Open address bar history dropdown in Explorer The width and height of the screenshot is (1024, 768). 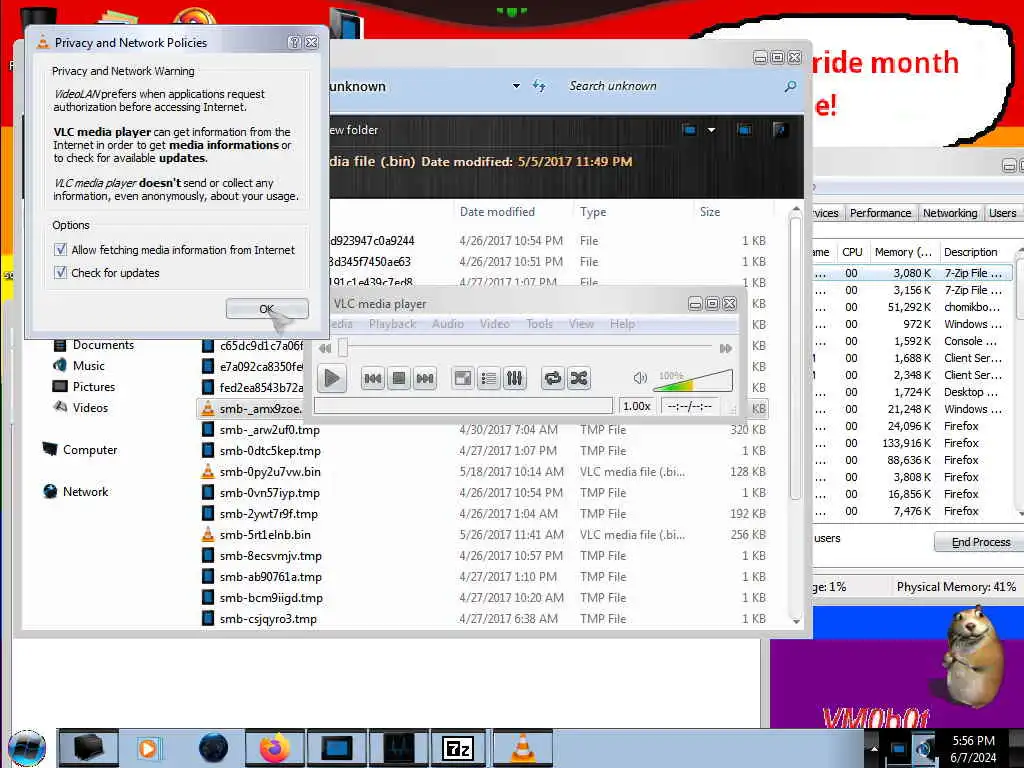517,86
